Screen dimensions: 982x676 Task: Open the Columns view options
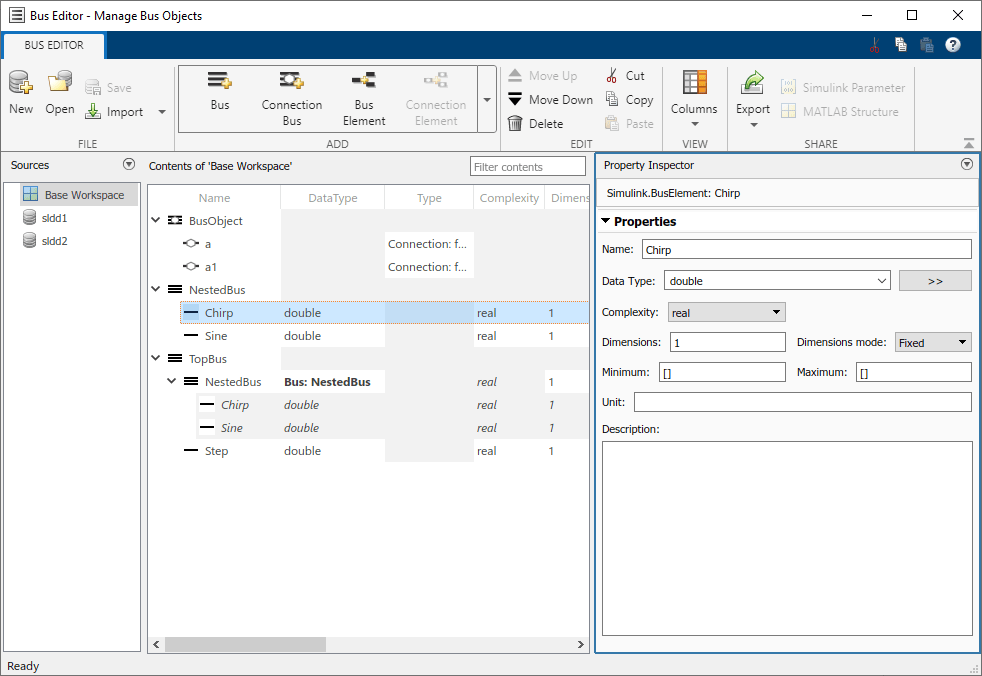(695, 98)
